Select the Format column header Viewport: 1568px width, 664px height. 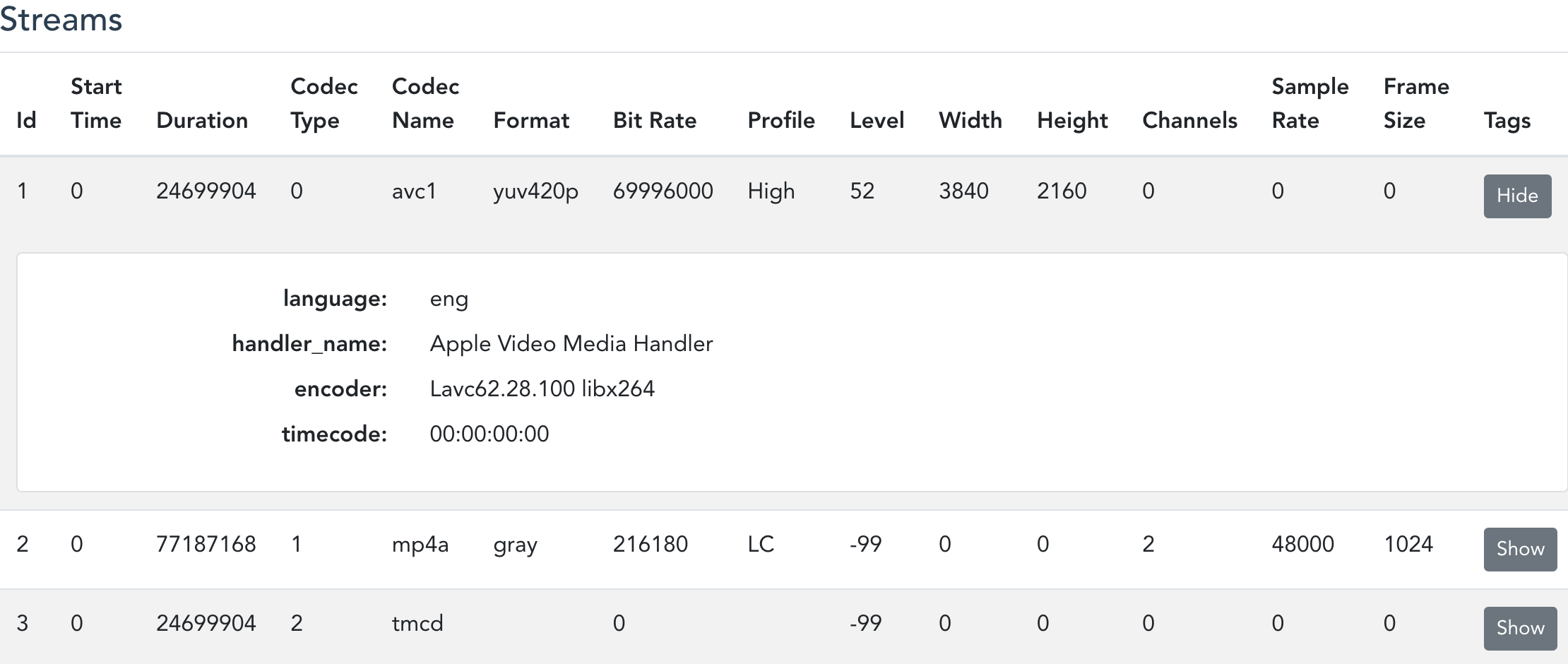pos(531,120)
